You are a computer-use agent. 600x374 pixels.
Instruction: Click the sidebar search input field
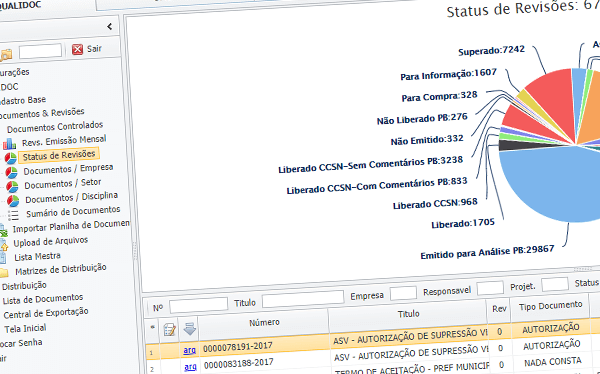click(x=41, y=51)
